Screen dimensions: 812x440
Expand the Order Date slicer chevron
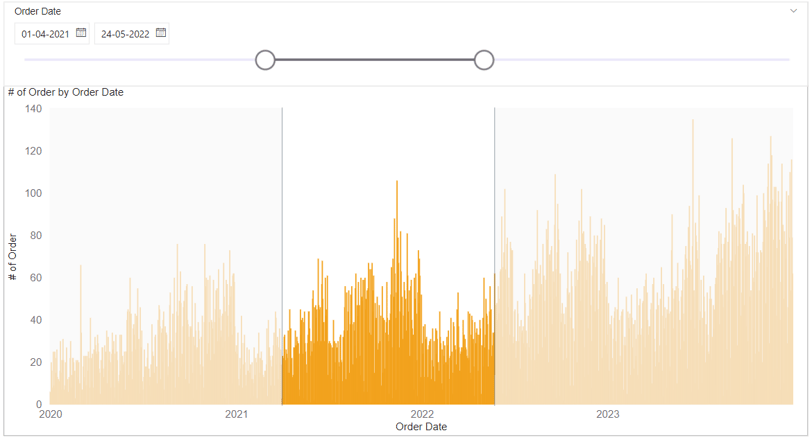point(793,11)
